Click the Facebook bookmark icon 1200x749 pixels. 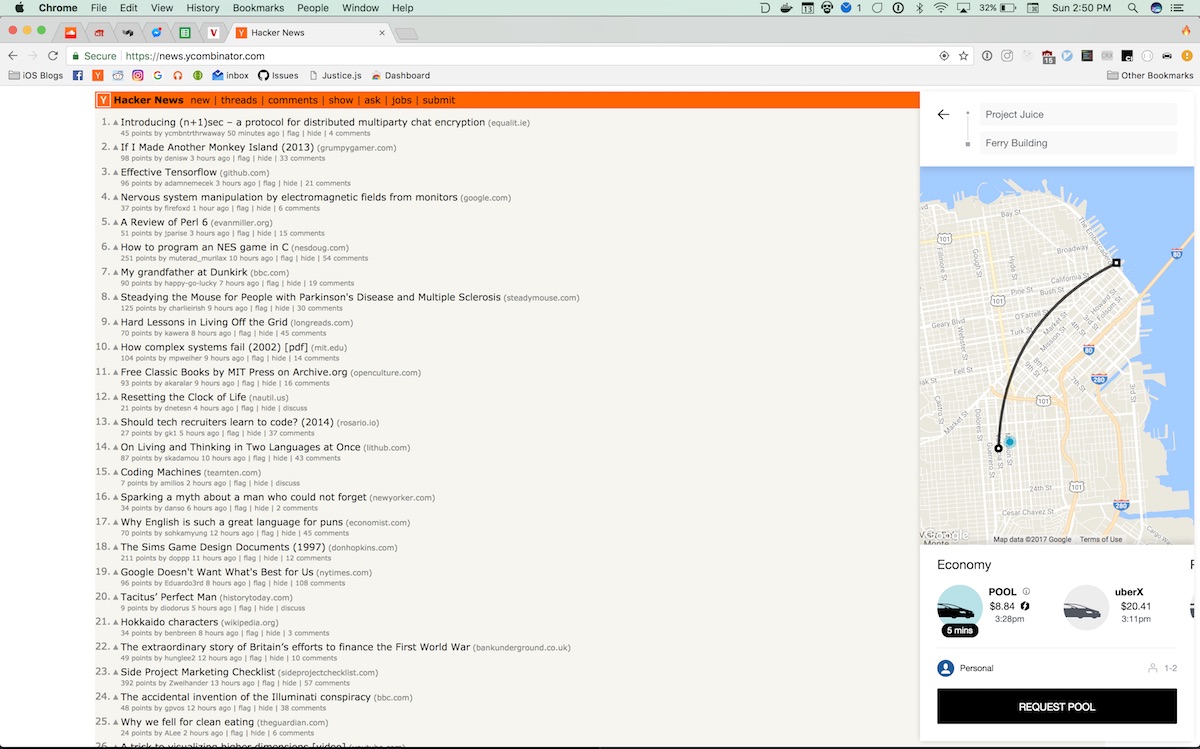77,75
